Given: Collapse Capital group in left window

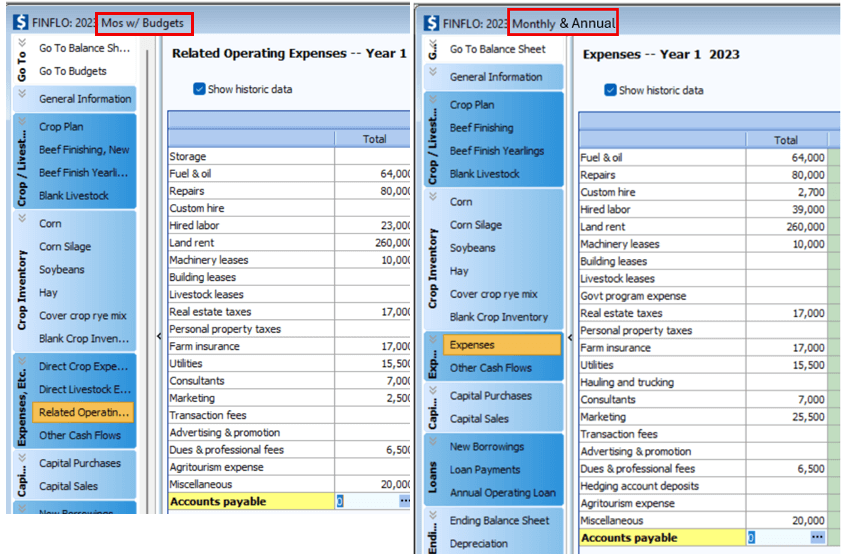Looking at the screenshot, I should [x=22, y=458].
